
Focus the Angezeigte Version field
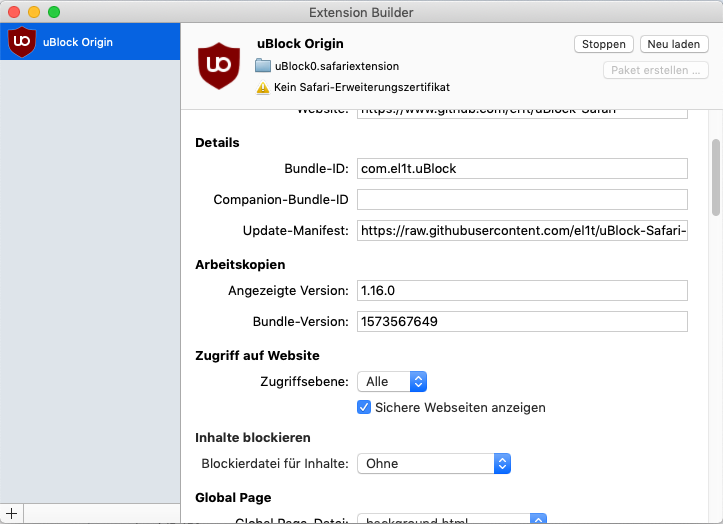pos(522,291)
